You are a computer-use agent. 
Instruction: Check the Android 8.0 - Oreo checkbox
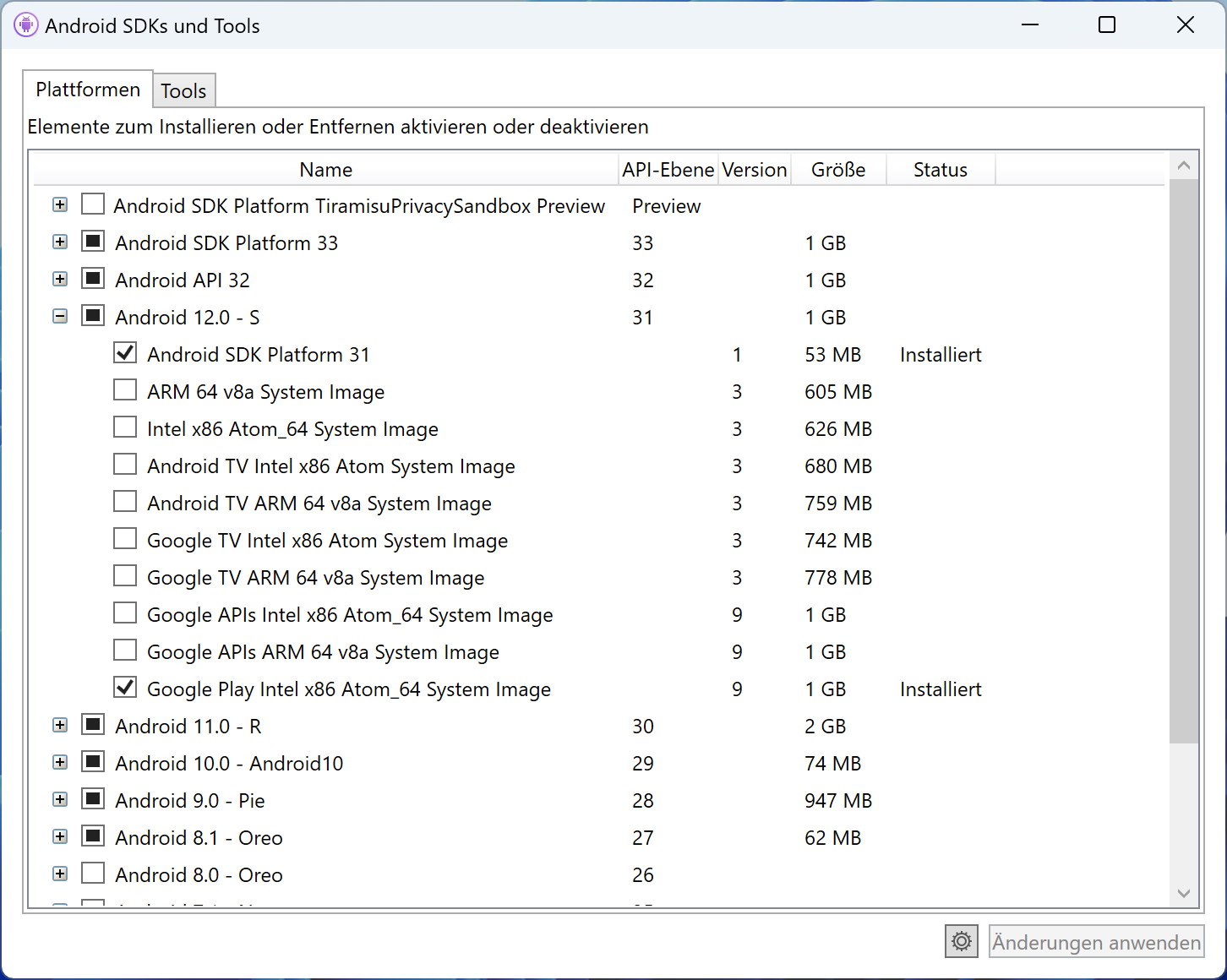(93, 874)
